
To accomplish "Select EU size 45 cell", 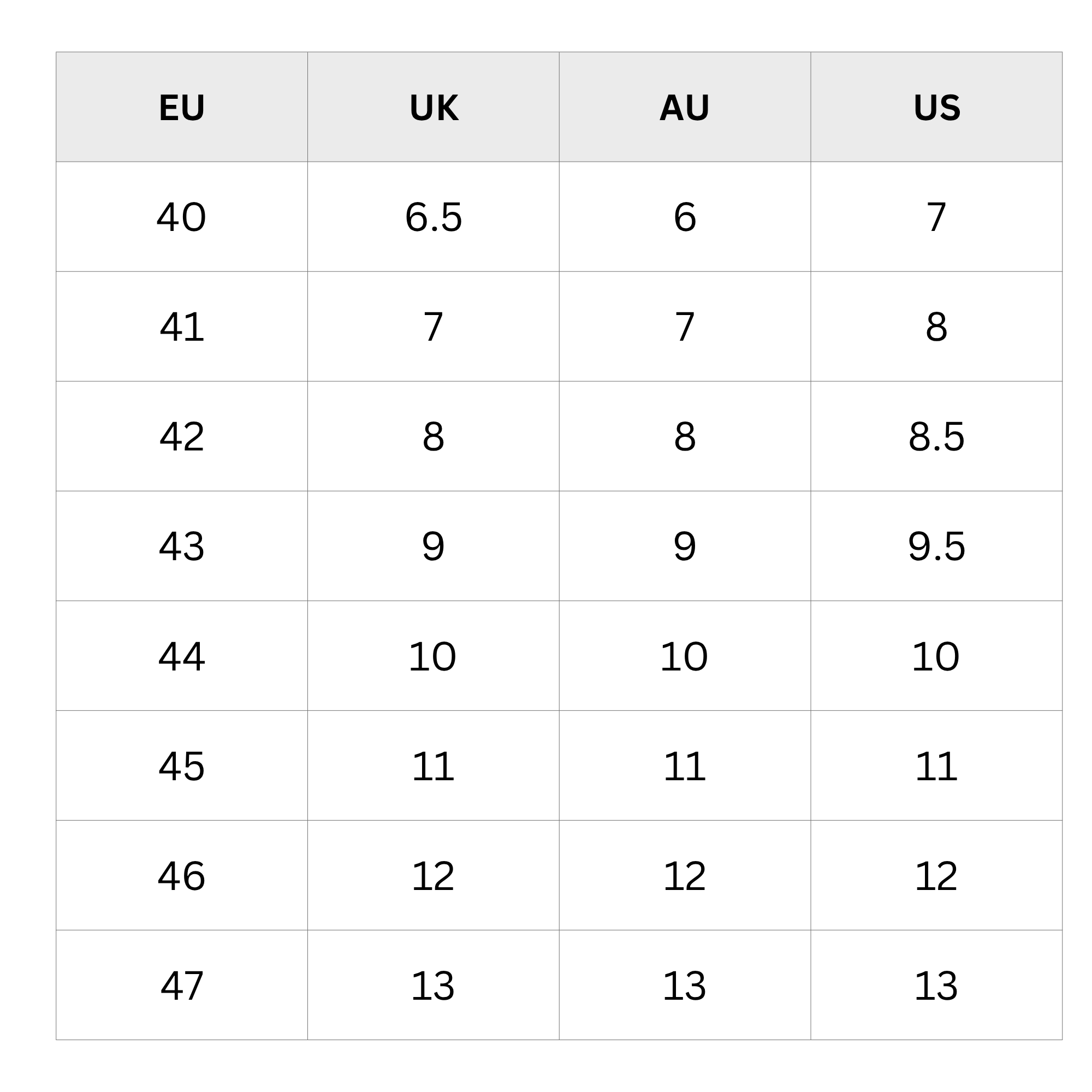I will [181, 765].
